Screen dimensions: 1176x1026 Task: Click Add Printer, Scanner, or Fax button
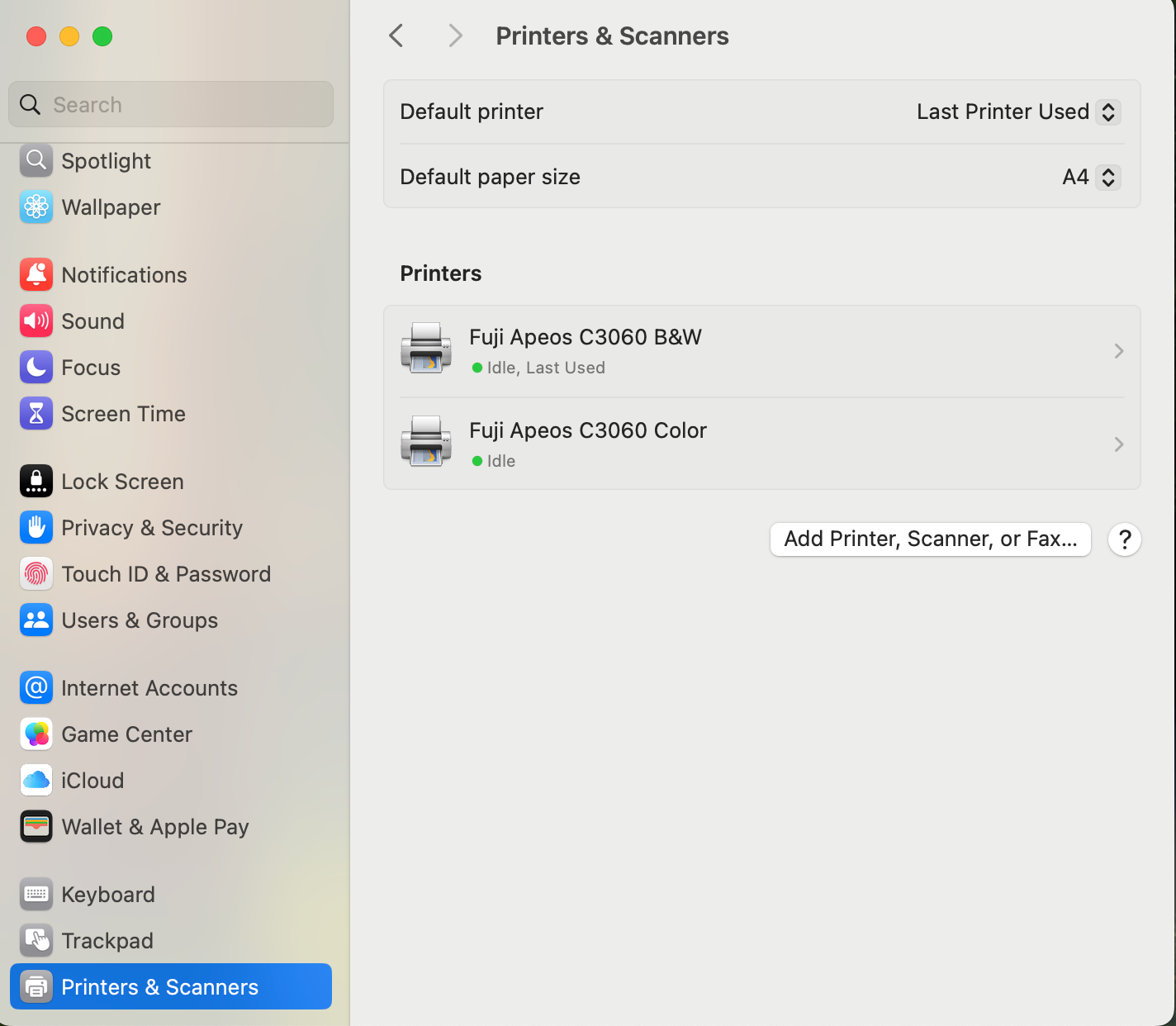tap(931, 539)
